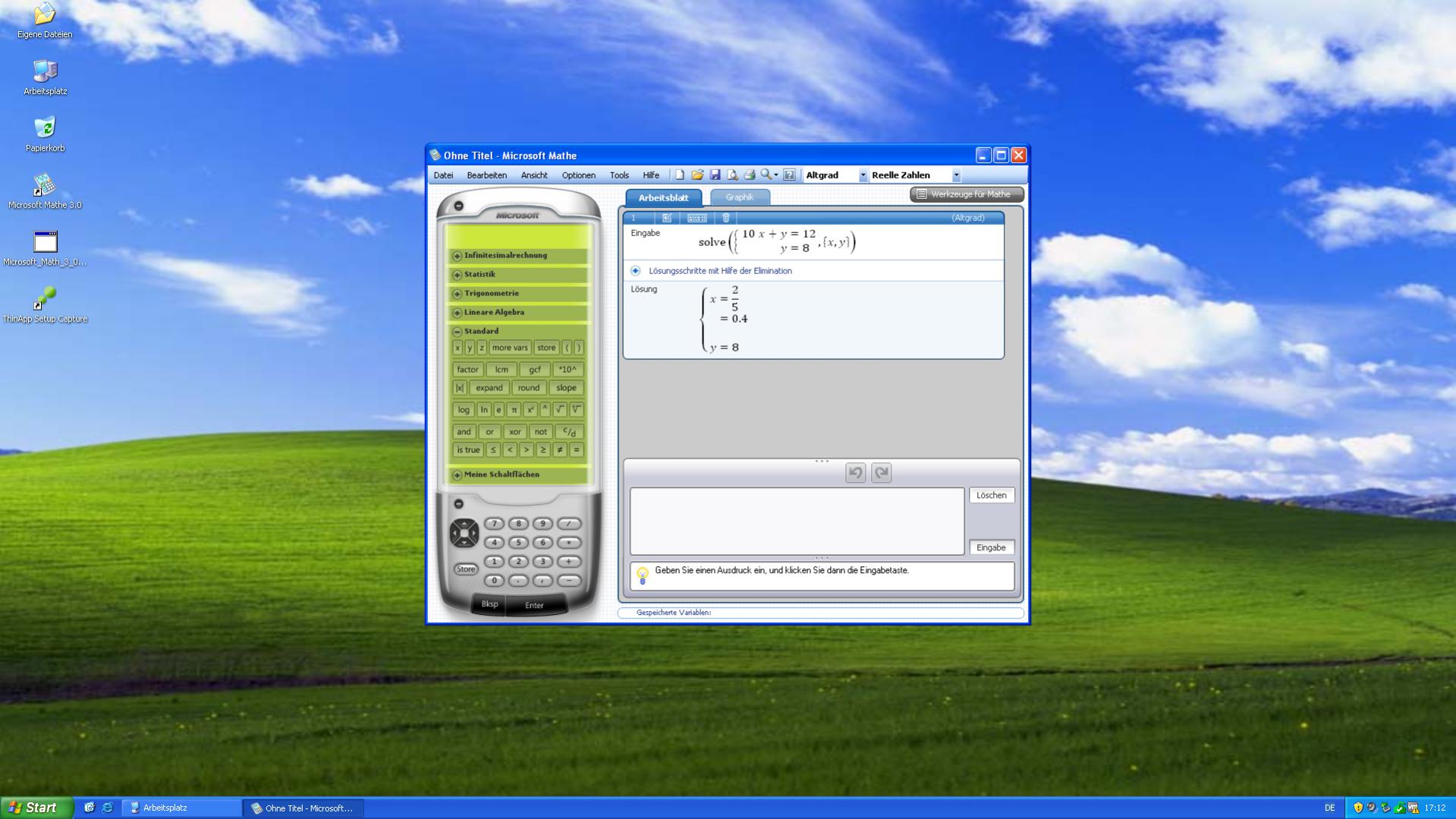Image resolution: width=1456 pixels, height=819 pixels.
Task: Insert nth root key
Action: click(577, 410)
